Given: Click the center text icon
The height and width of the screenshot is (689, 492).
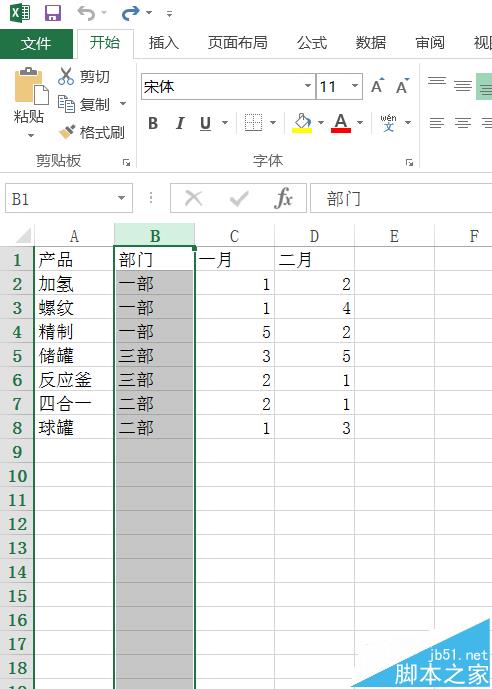Looking at the screenshot, I should (463, 123).
